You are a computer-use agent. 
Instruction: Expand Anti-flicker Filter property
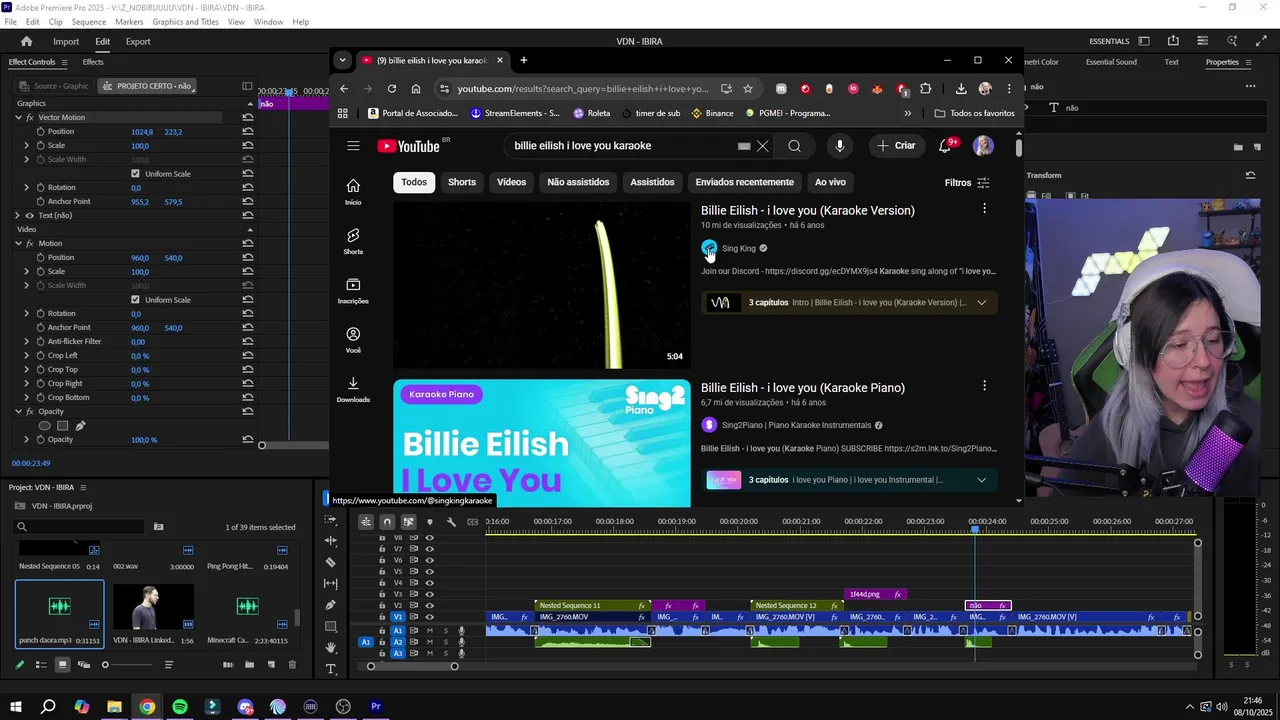click(27, 341)
